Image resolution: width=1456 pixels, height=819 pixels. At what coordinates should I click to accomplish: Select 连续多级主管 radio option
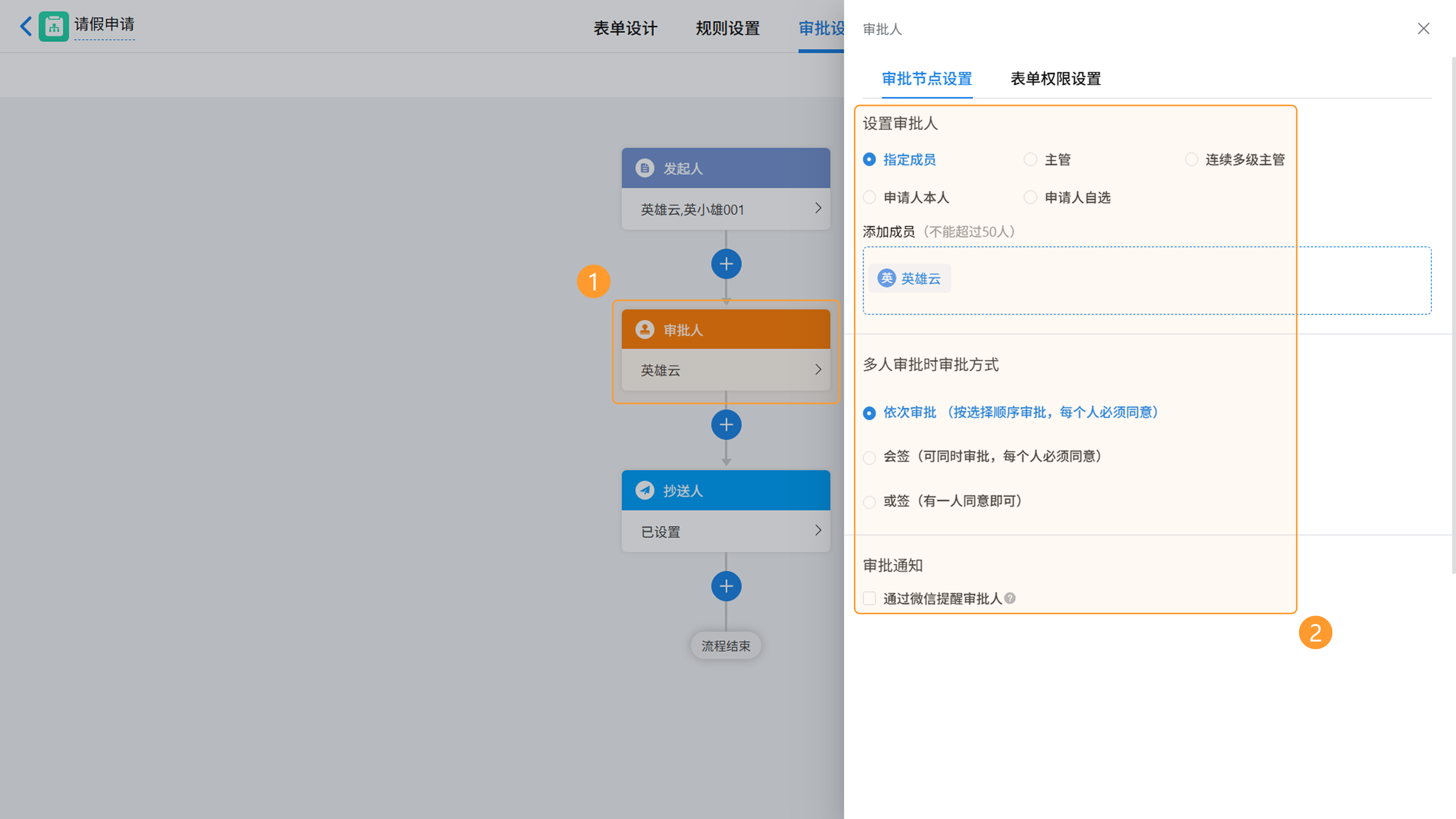1191,159
